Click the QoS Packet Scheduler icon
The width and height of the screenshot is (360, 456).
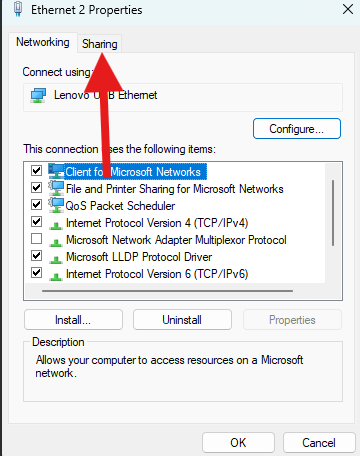point(56,205)
